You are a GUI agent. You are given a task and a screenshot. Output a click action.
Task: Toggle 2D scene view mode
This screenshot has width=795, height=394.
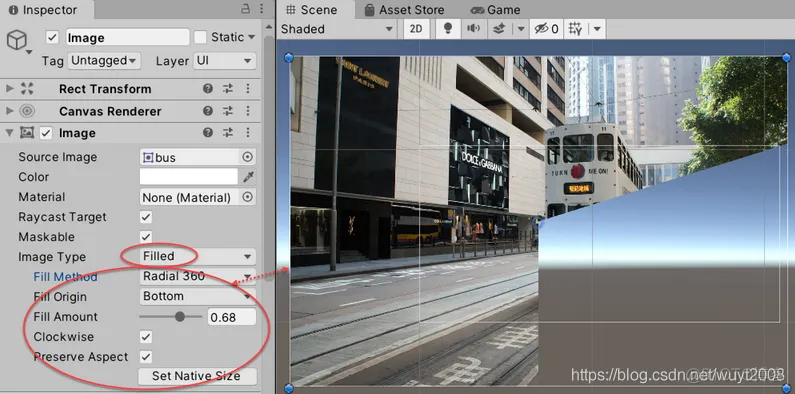point(416,29)
